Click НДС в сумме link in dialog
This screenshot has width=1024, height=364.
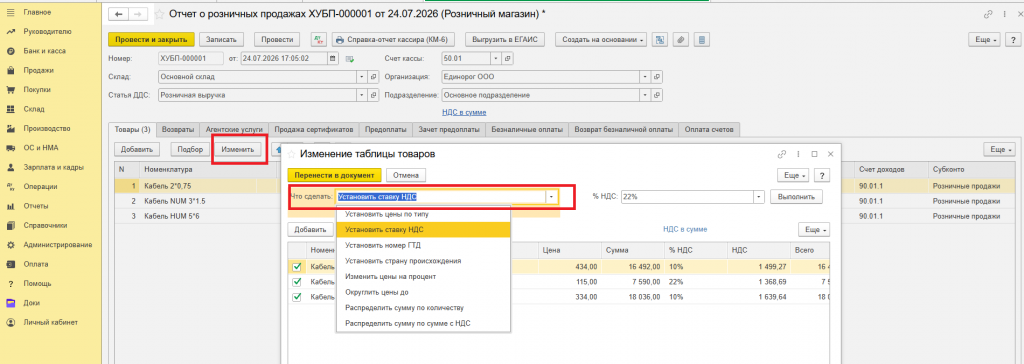(684, 229)
